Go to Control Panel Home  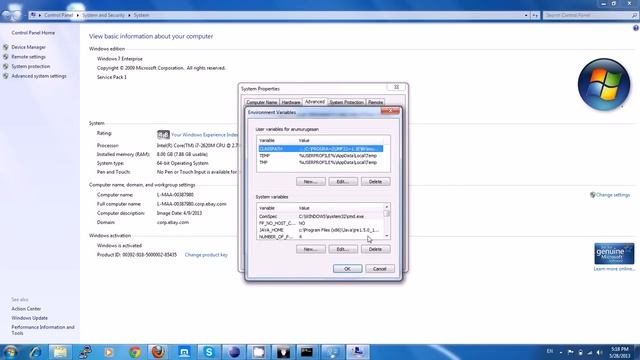coord(33,33)
